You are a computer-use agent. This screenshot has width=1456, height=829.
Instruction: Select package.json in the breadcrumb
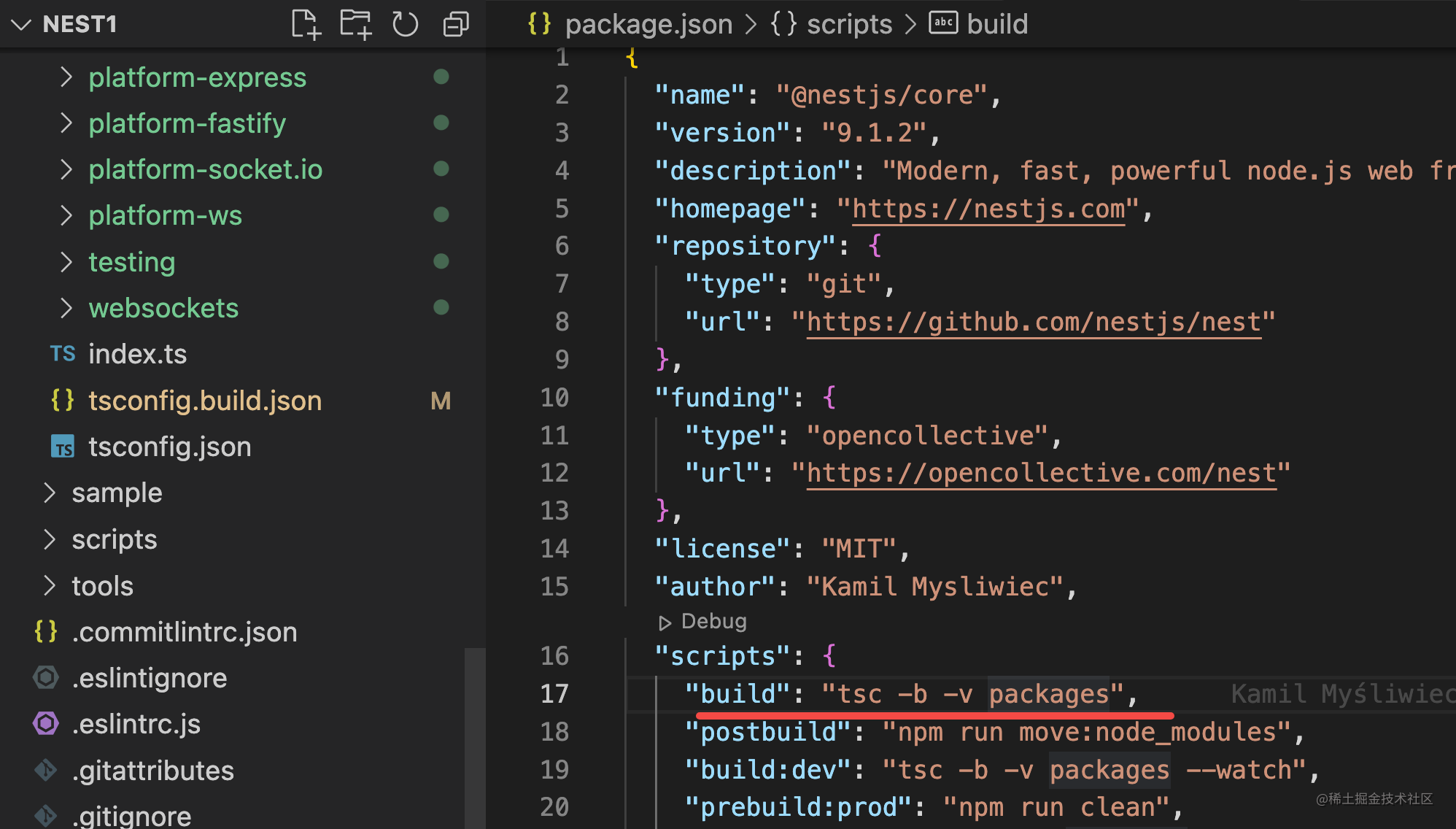(x=648, y=24)
